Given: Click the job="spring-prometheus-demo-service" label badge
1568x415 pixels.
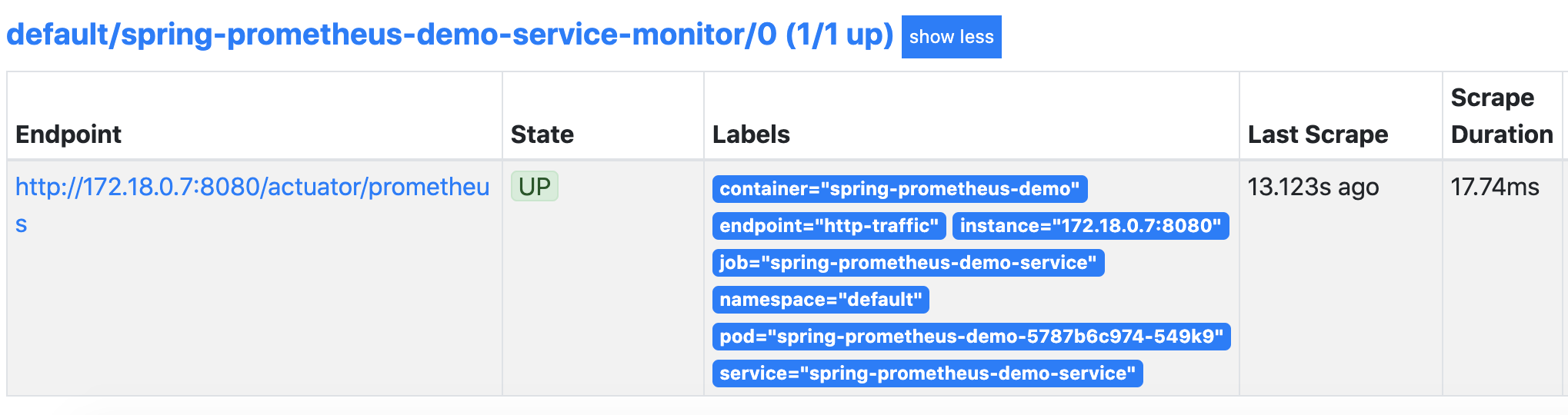Looking at the screenshot, I should tap(908, 263).
